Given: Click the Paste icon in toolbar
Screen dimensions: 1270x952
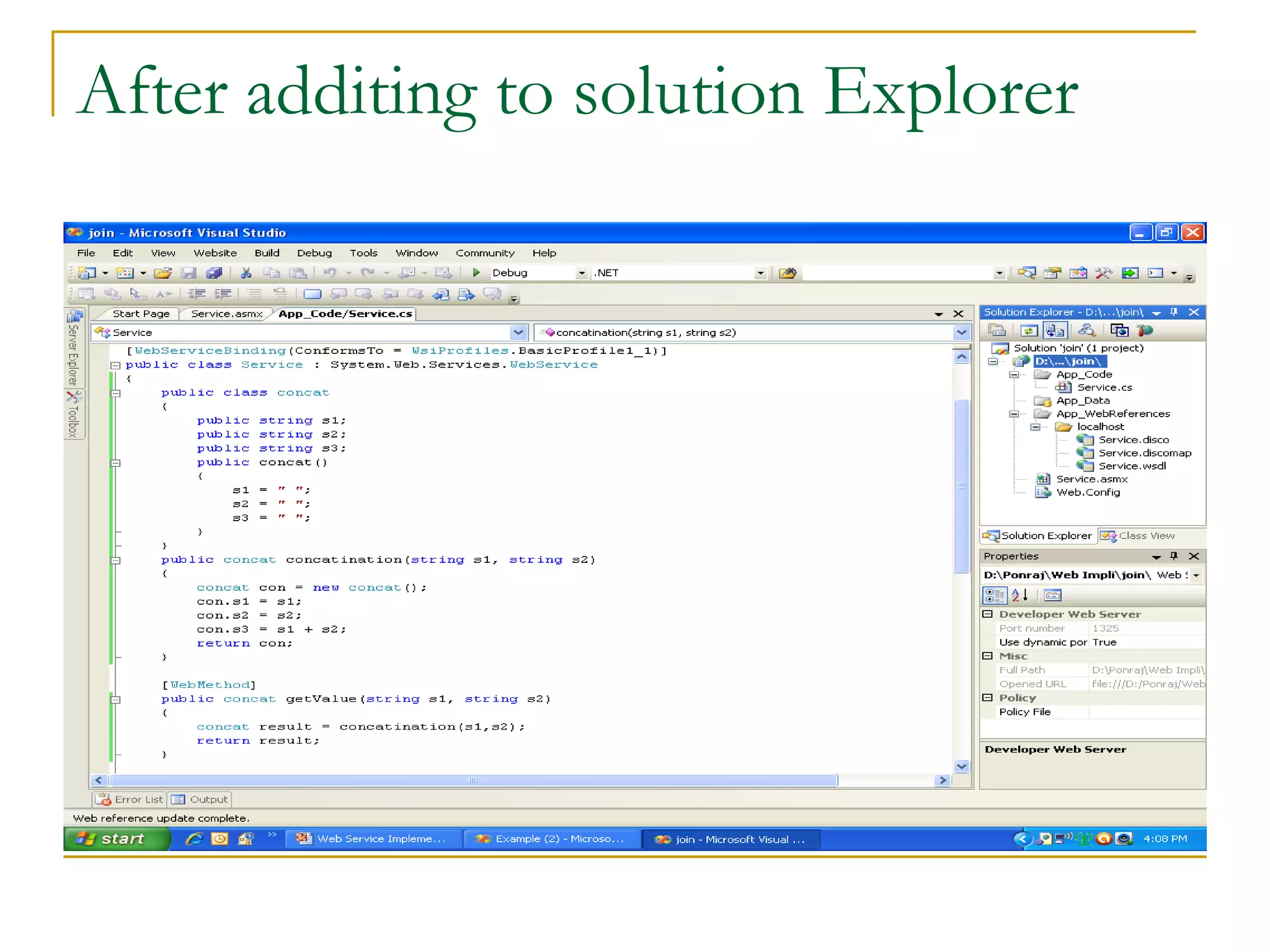Looking at the screenshot, I should [x=298, y=273].
